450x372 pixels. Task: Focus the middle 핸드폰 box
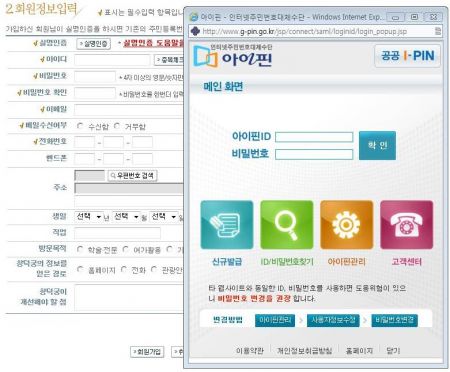coord(113,159)
